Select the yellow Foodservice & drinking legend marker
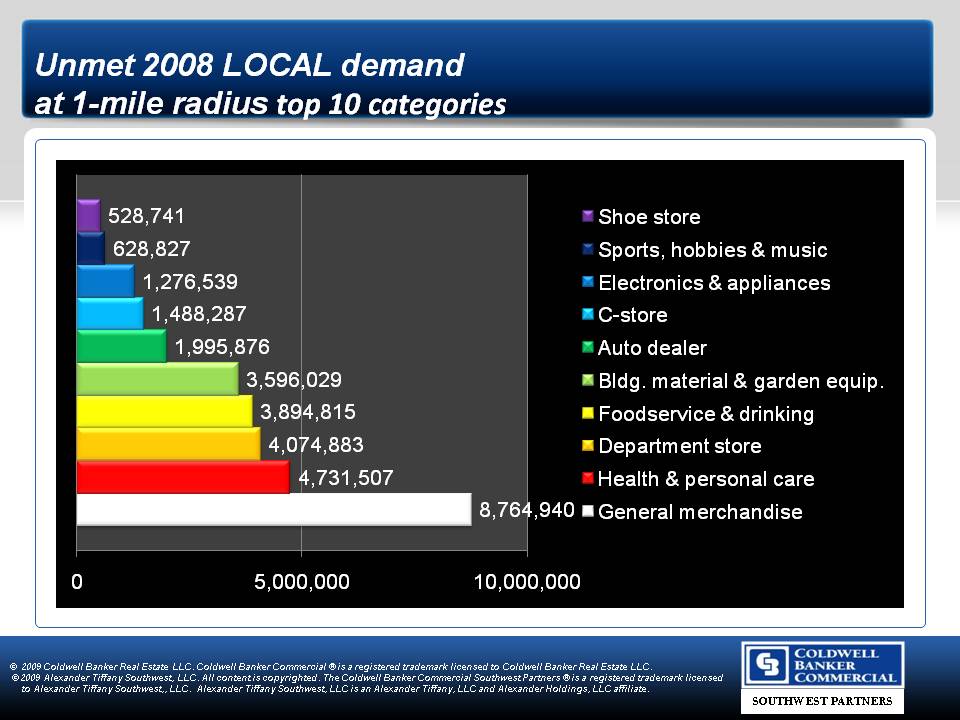960x720 pixels. (x=588, y=413)
